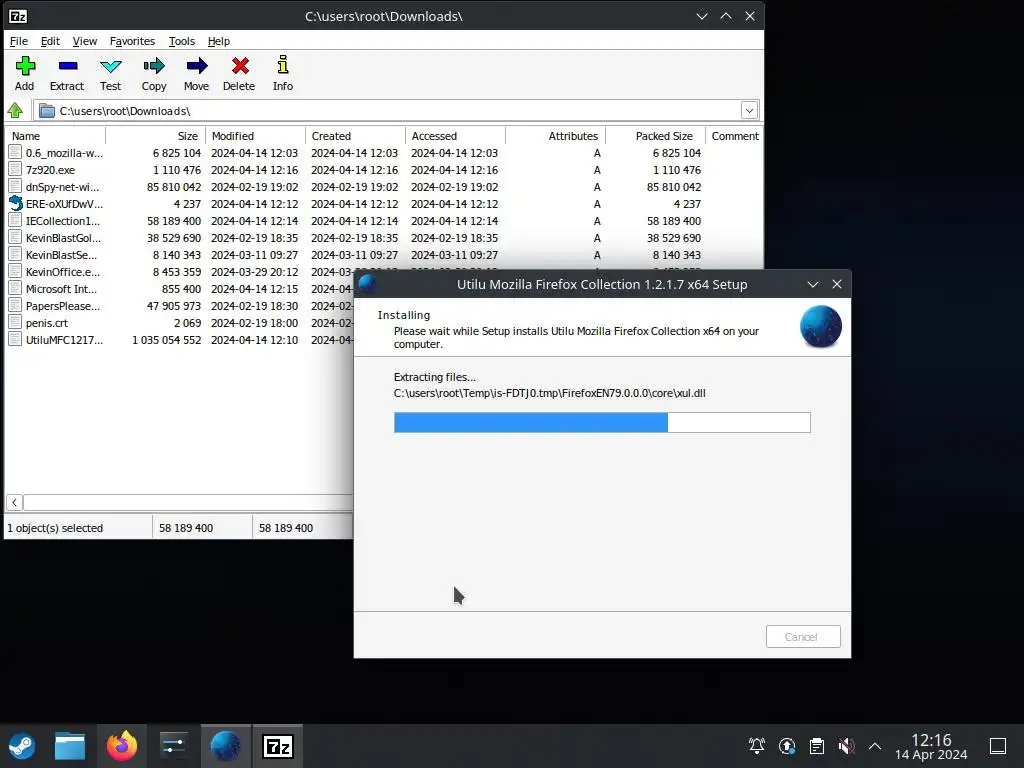Select the Microsoft Int... file
The image size is (1024, 768).
point(61,289)
